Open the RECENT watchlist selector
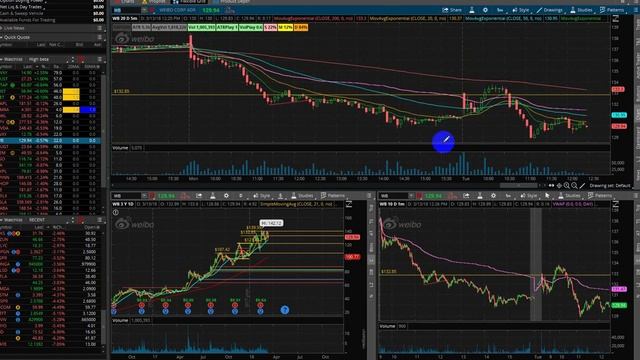Image resolution: width=640 pixels, height=360 pixels. [x=37, y=220]
